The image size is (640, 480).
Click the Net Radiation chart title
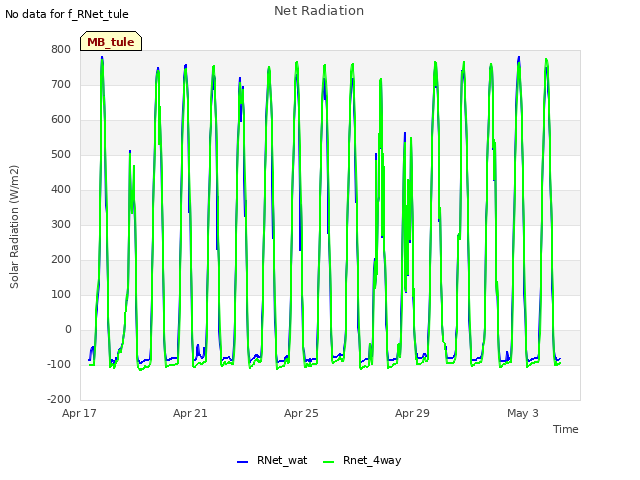coord(319,11)
